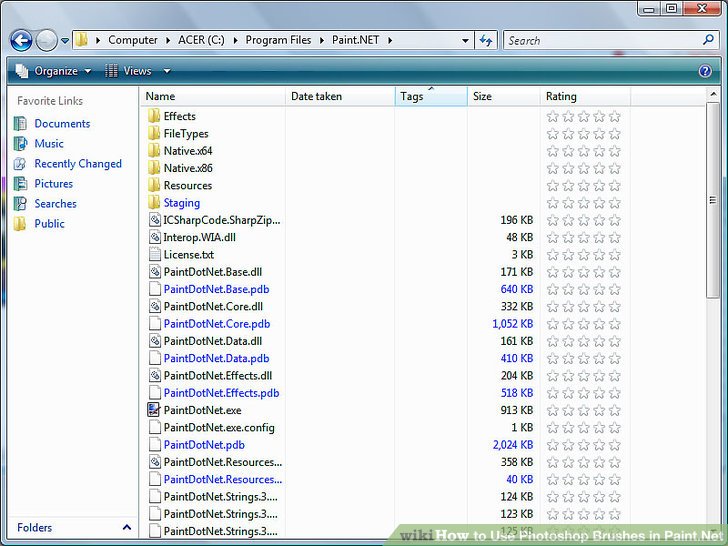Select the License.txt file

pos(188,254)
